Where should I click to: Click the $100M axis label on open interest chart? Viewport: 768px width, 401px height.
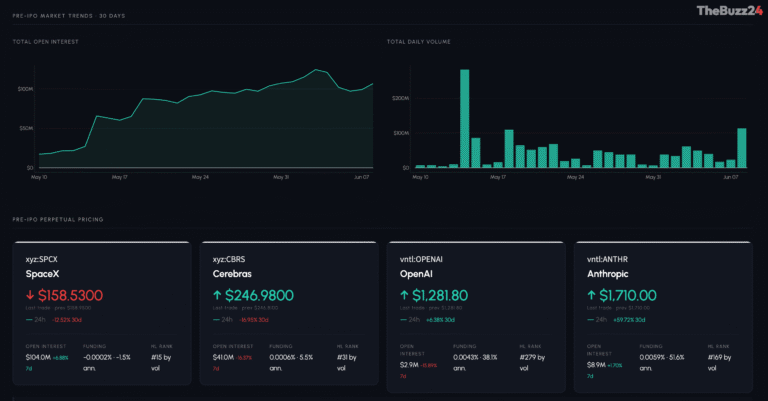coord(25,89)
